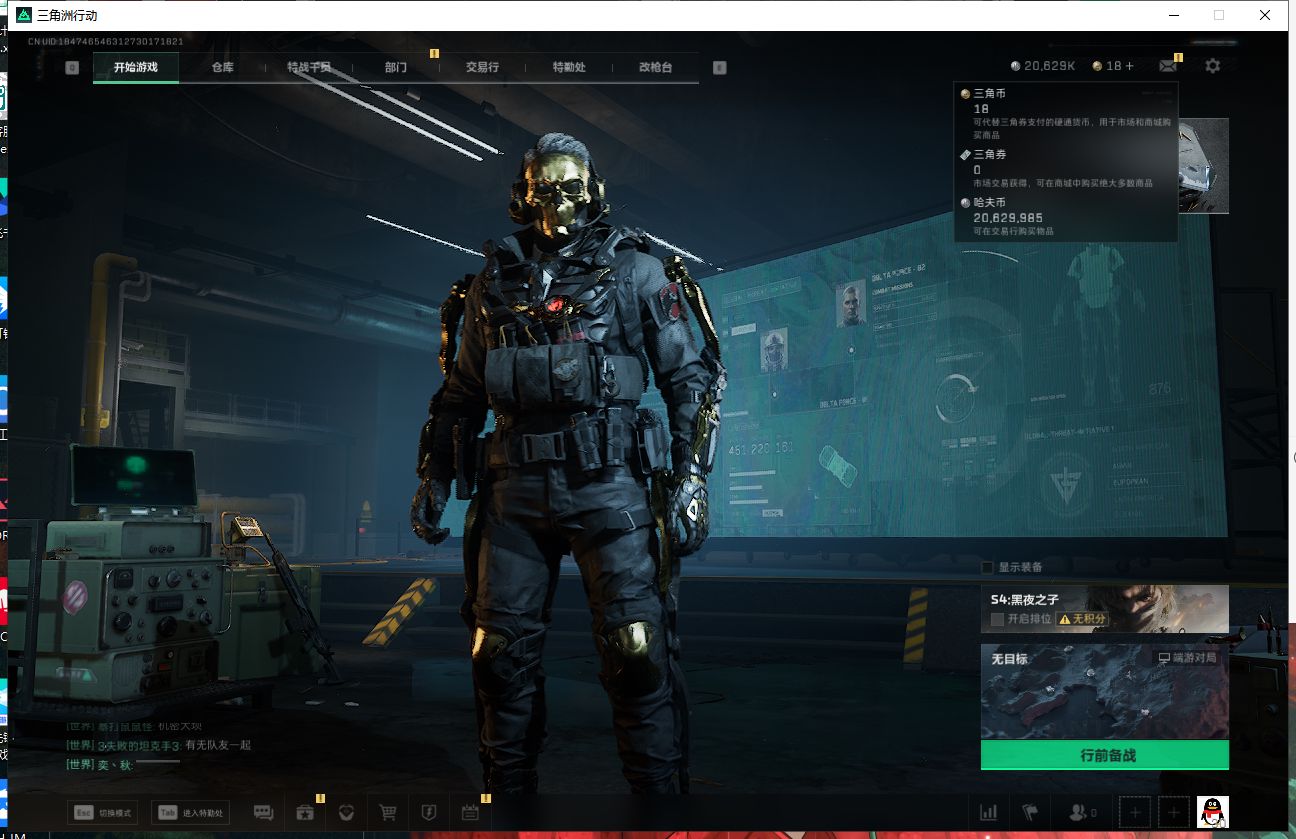Open the 部门 tab
This screenshot has height=839, width=1296.
pos(396,67)
